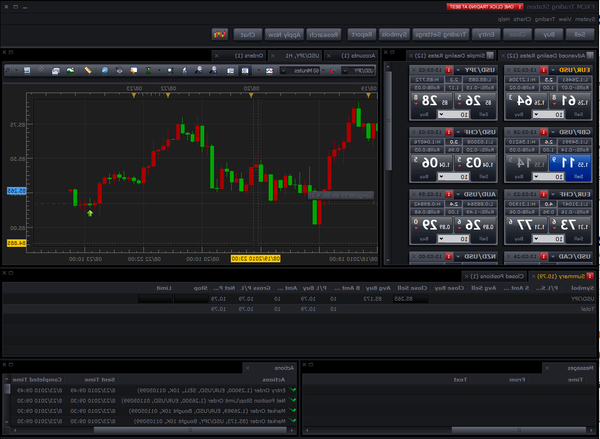600x439 pixels.
Task: Click blue GBP/USD Sell price tile 1.55 11
Action: 570,163
